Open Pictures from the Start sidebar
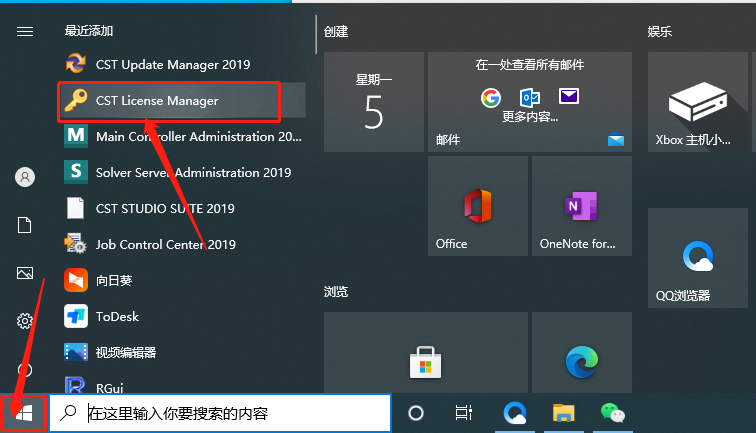Screen dimensions: 756x433 tap(25, 273)
